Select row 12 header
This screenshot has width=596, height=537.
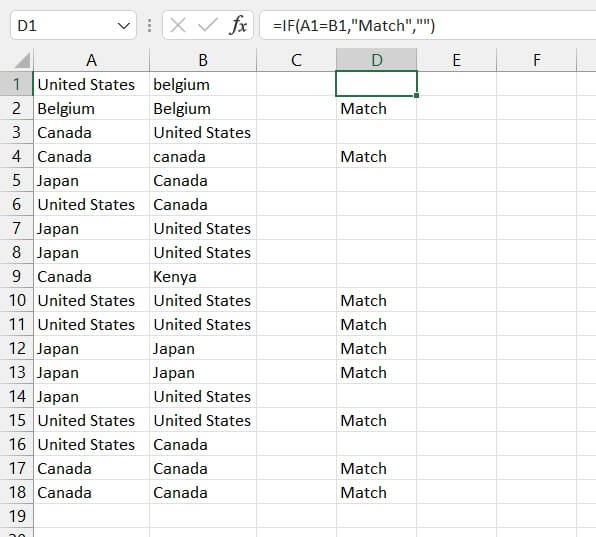click(x=16, y=348)
